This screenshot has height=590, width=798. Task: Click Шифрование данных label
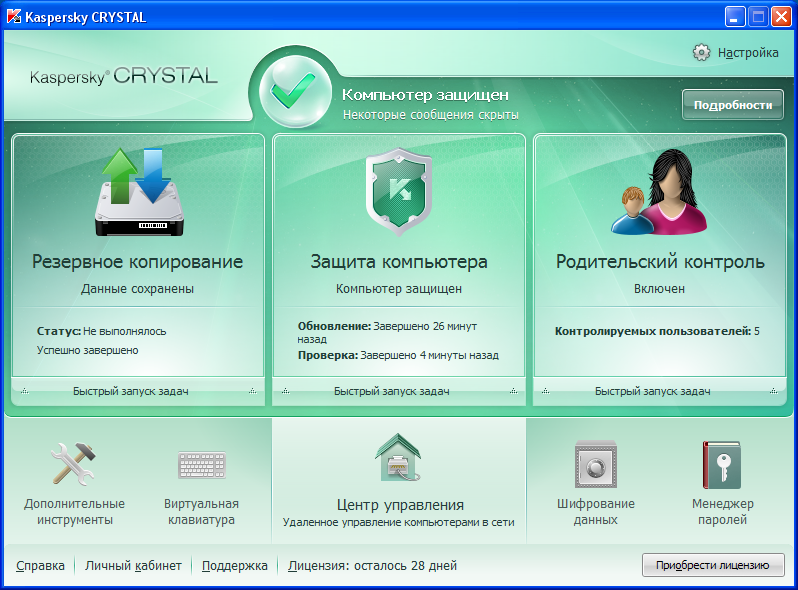[x=595, y=512]
